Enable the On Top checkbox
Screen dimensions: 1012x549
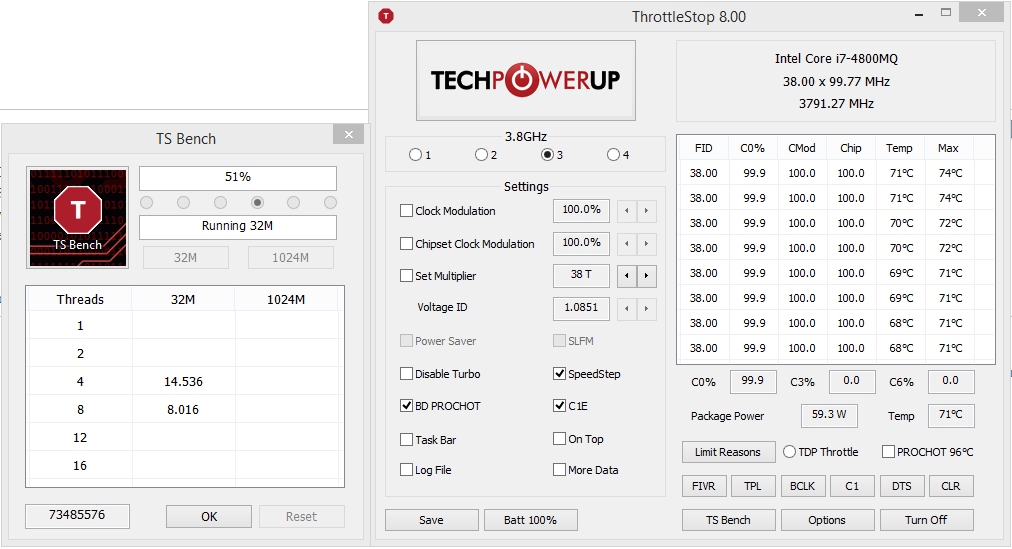pyautogui.click(x=560, y=439)
